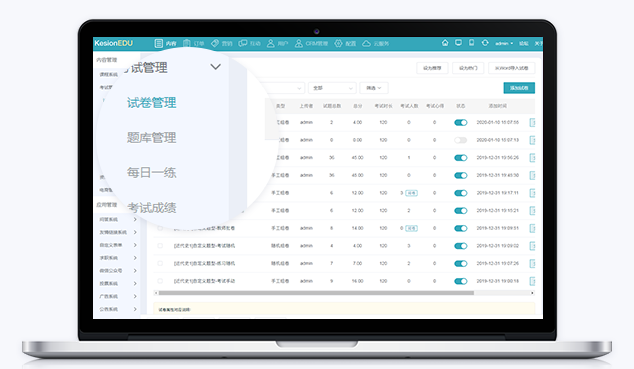Click the teal 添加试卷 button
This screenshot has height=369, width=634.
click(x=519, y=88)
